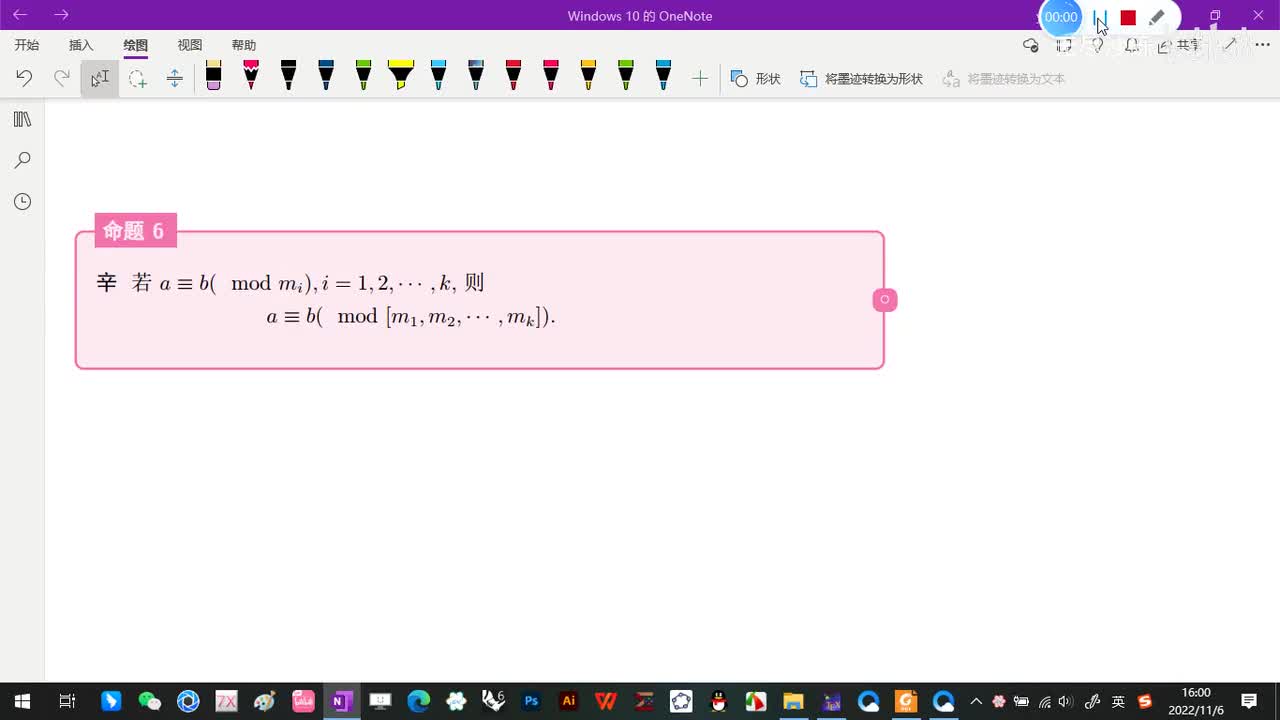Click the 命题 6 title label

pos(135,231)
